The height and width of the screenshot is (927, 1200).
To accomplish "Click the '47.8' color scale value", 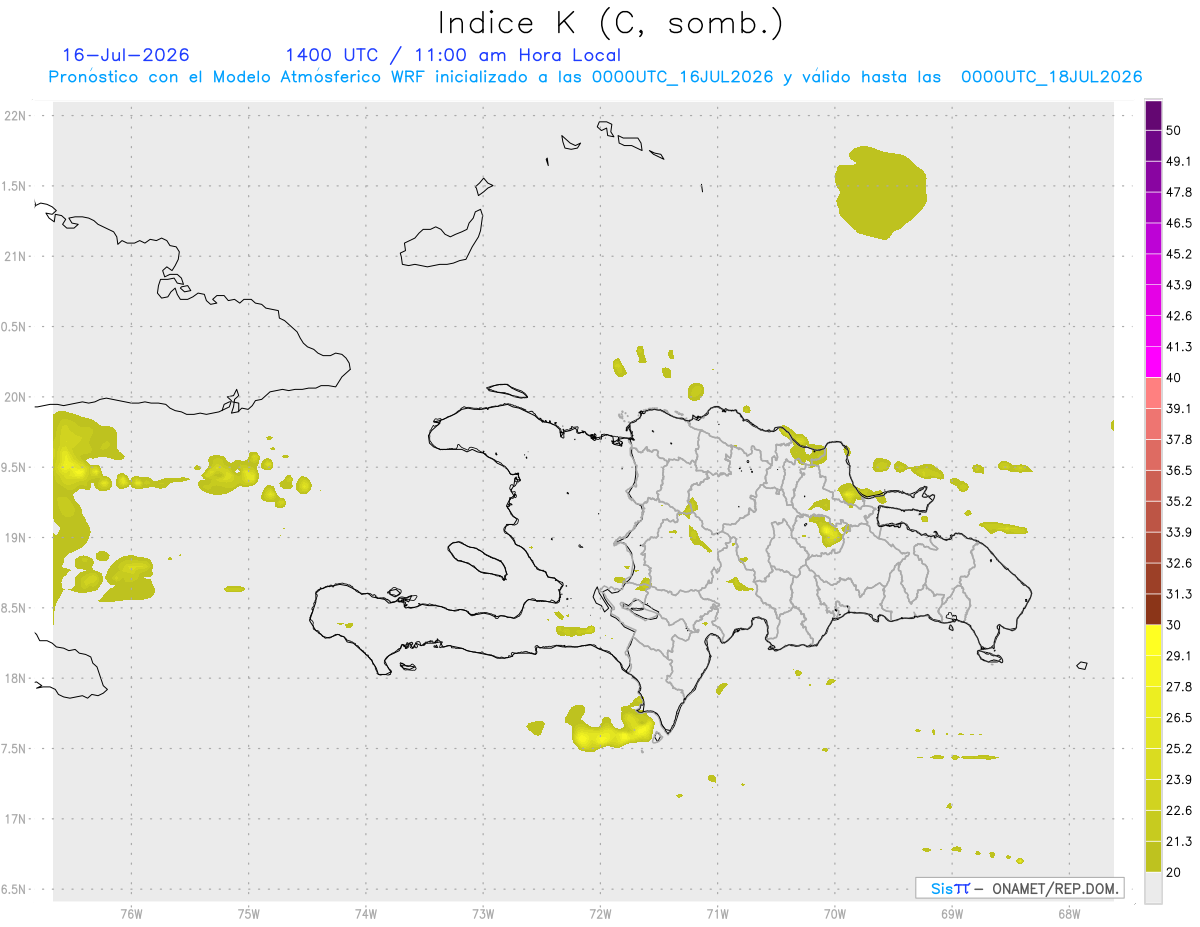I will pos(1179,192).
